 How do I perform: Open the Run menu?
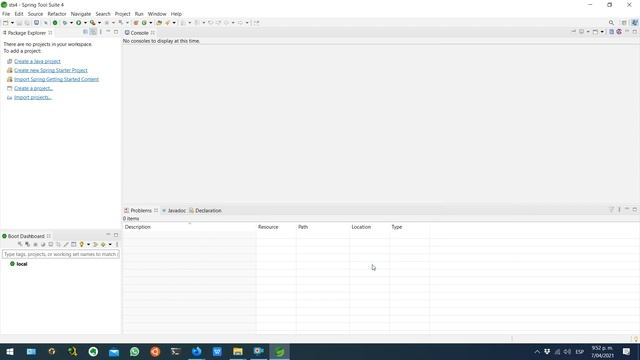pos(139,14)
